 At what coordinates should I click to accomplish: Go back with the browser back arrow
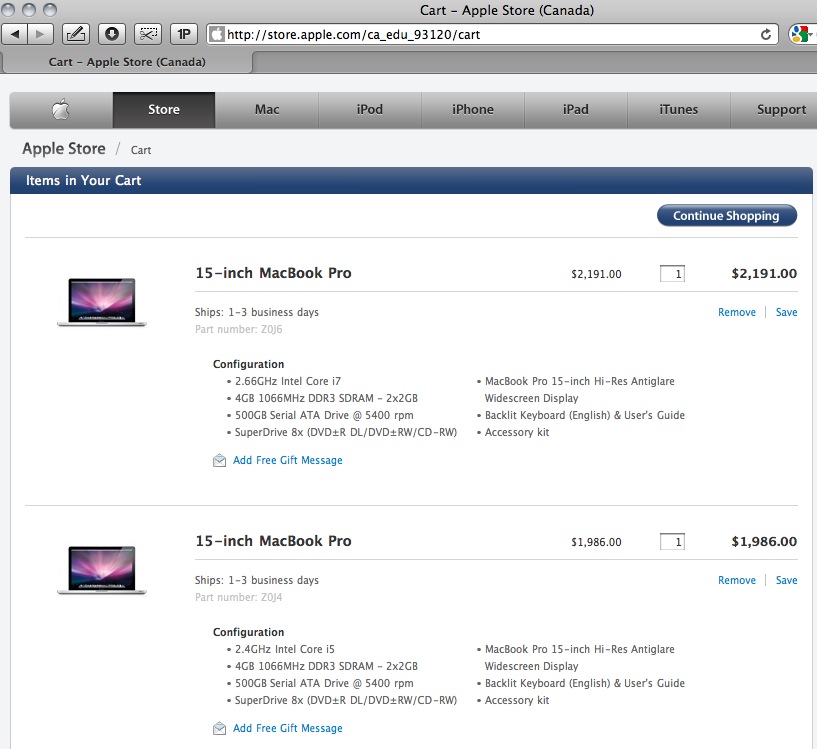15,34
